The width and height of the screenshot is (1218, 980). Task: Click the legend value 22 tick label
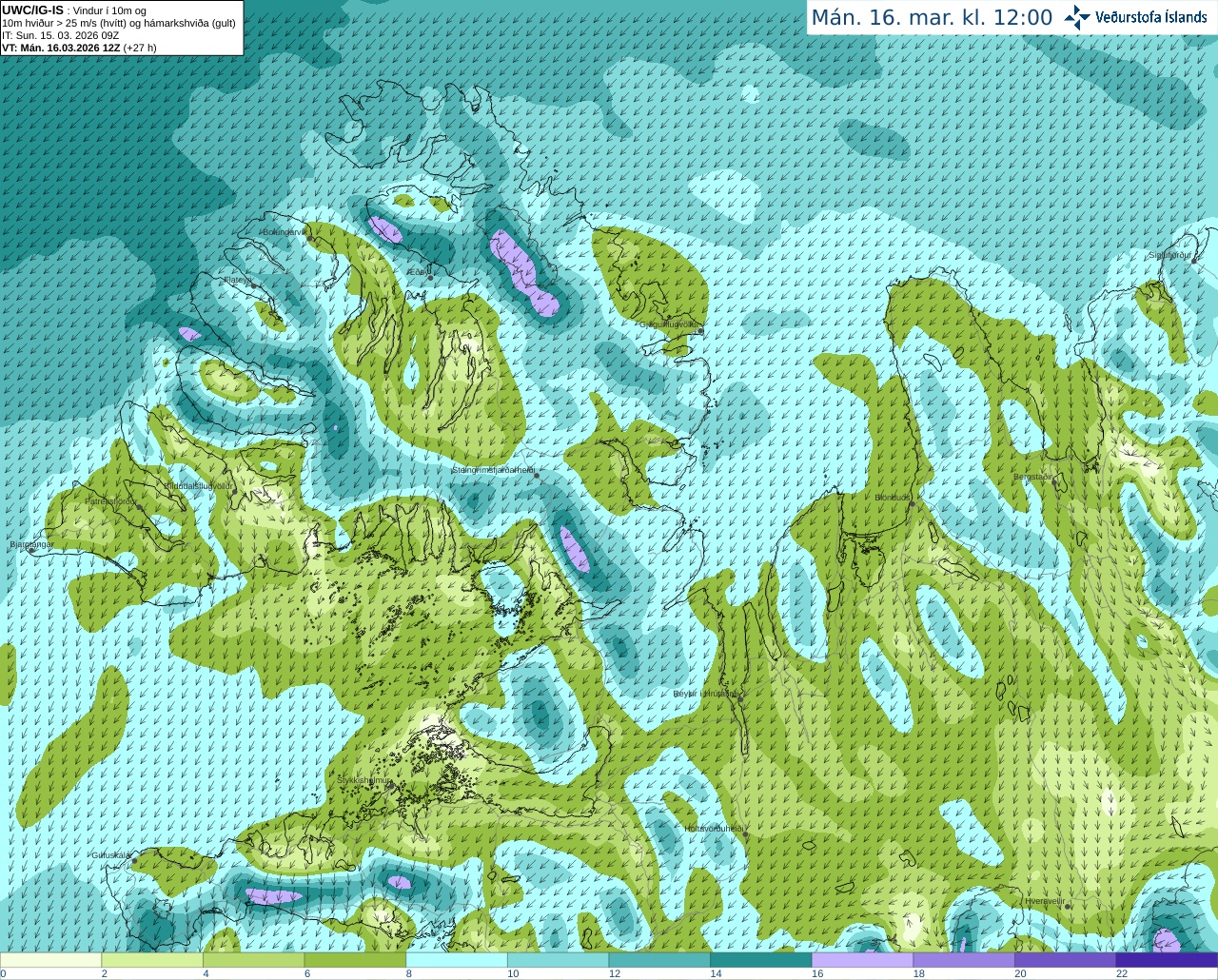1122,973
